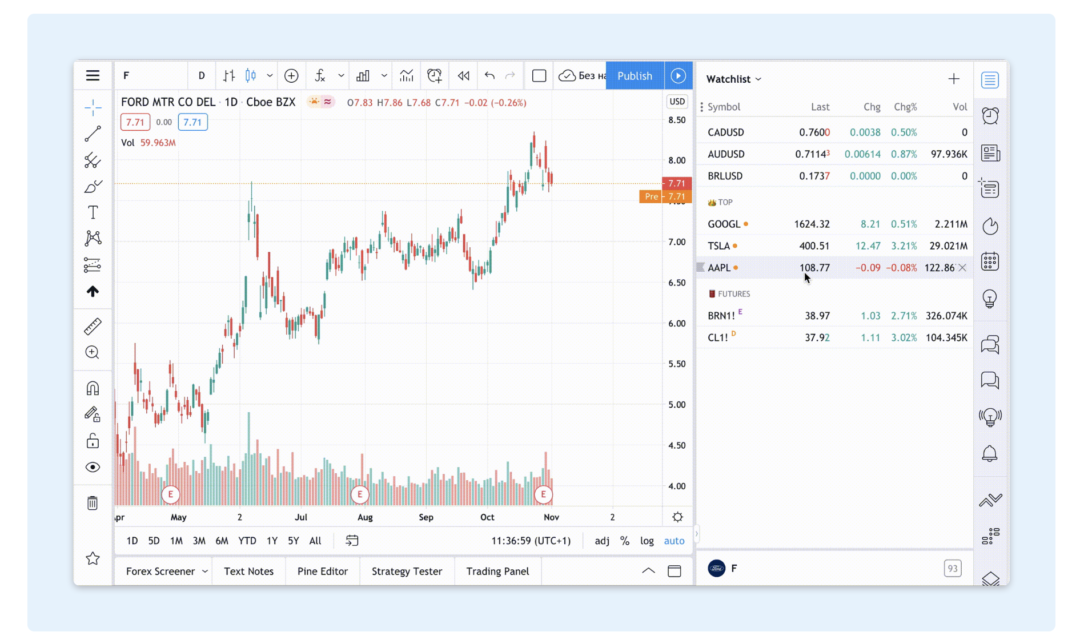
Task: Toggle visibility of all drawings via eye icon
Action: (x=93, y=467)
